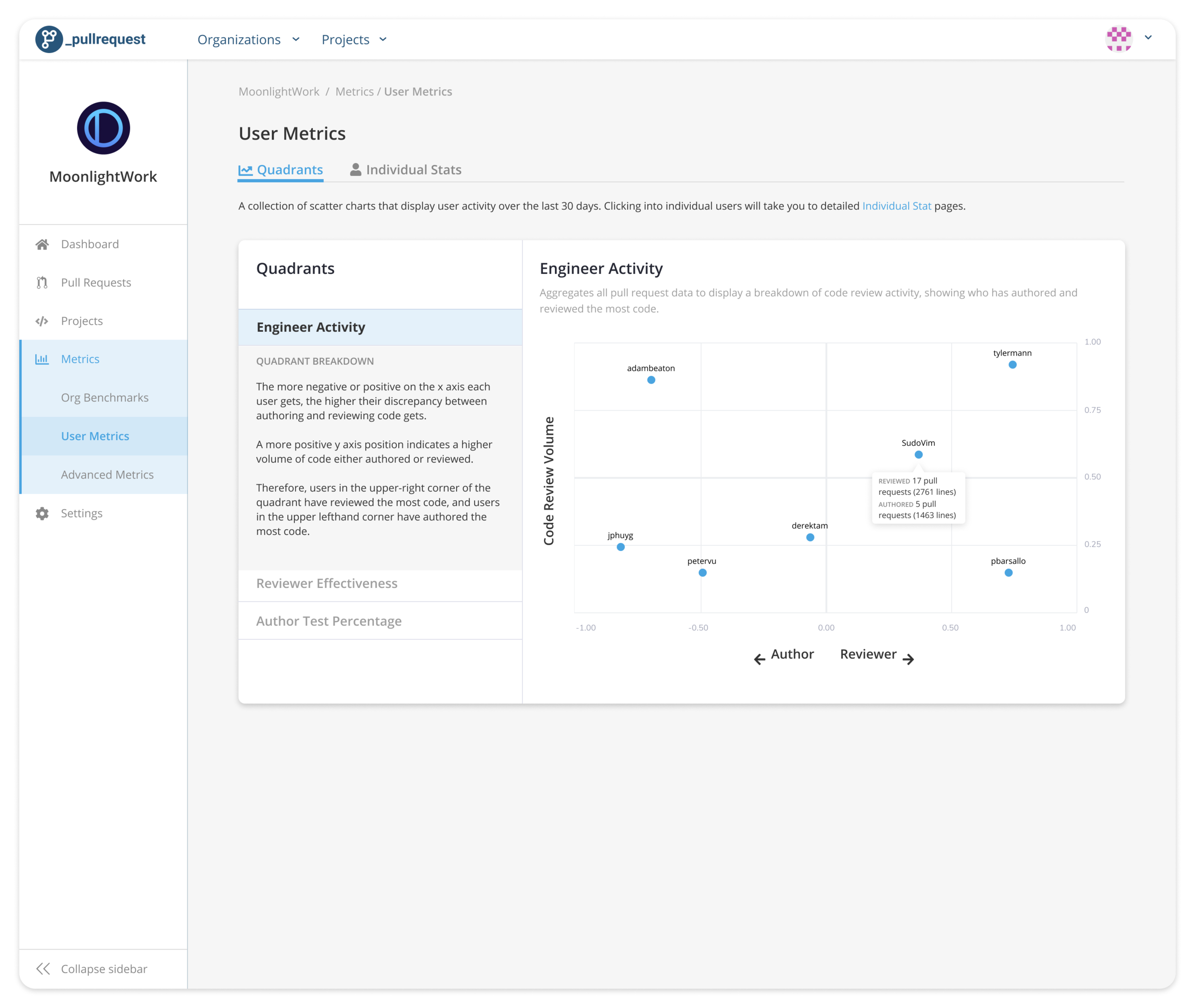Select the Engineer Activity quadrant section
Viewport: 1195px width, 1008px height.
380,327
